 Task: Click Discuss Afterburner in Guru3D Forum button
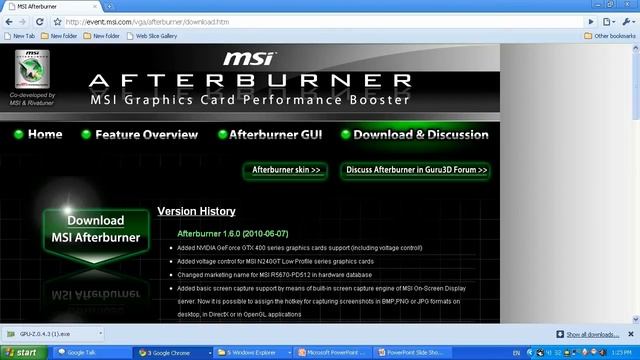pyautogui.click(x=416, y=170)
